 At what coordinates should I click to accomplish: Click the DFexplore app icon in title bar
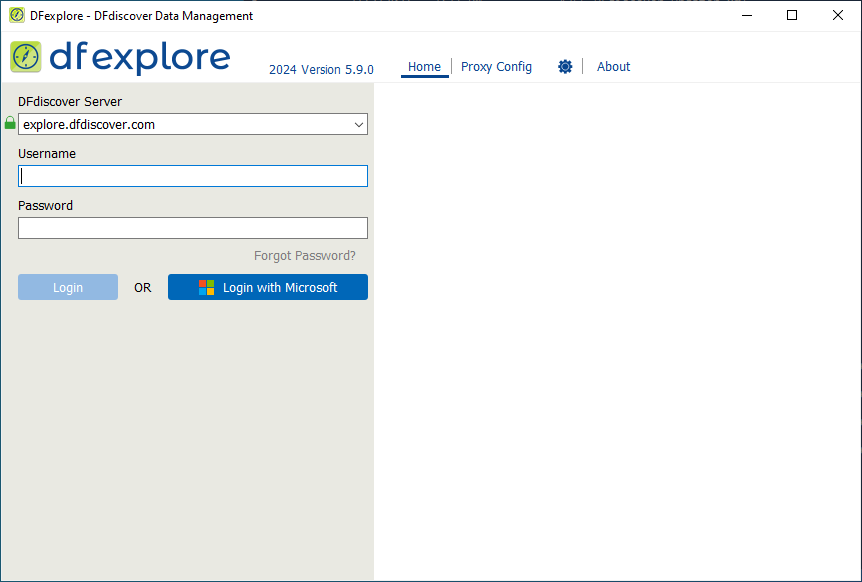[16, 15]
